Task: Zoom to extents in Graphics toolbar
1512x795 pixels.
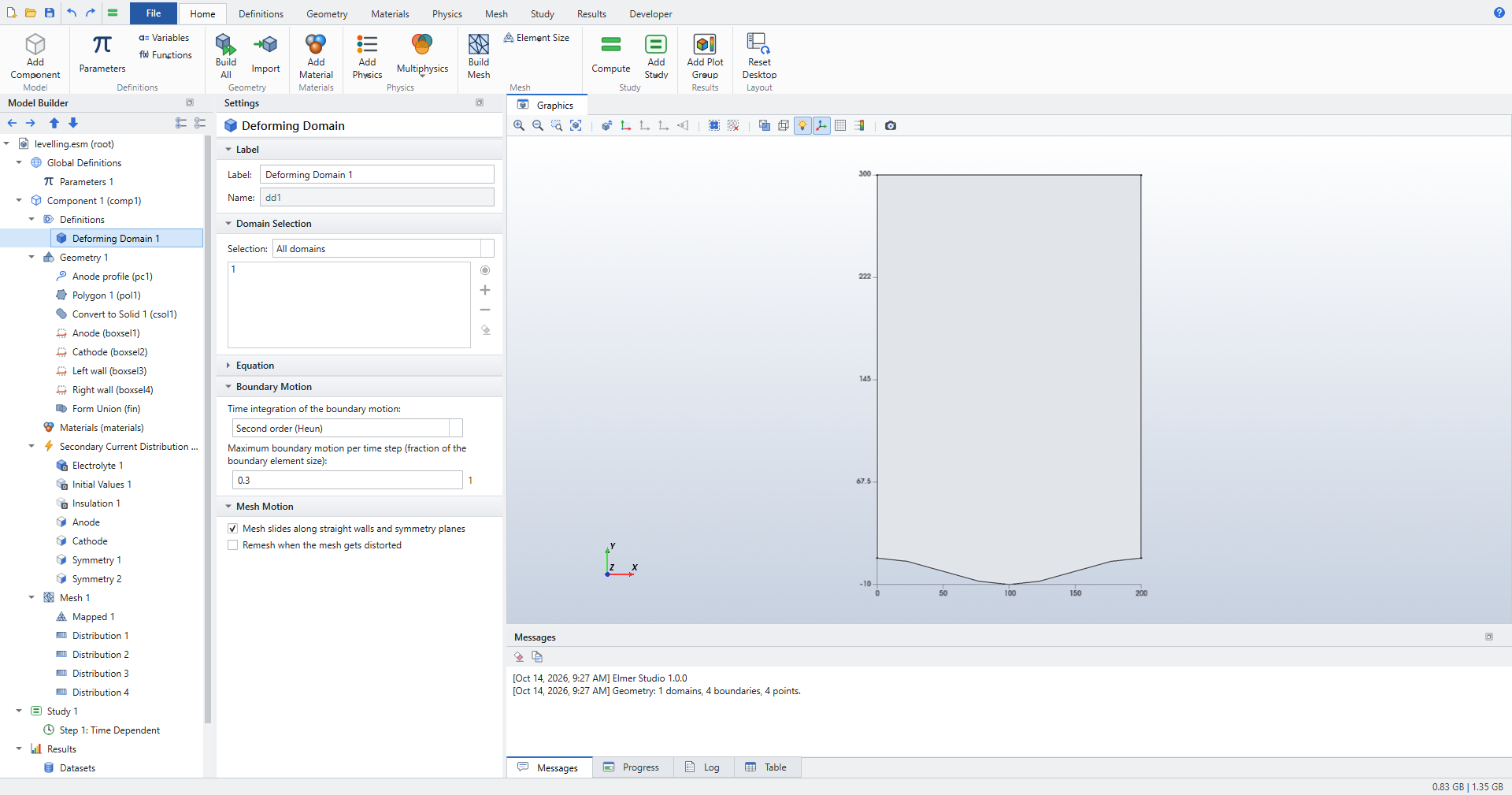Action: (576, 125)
